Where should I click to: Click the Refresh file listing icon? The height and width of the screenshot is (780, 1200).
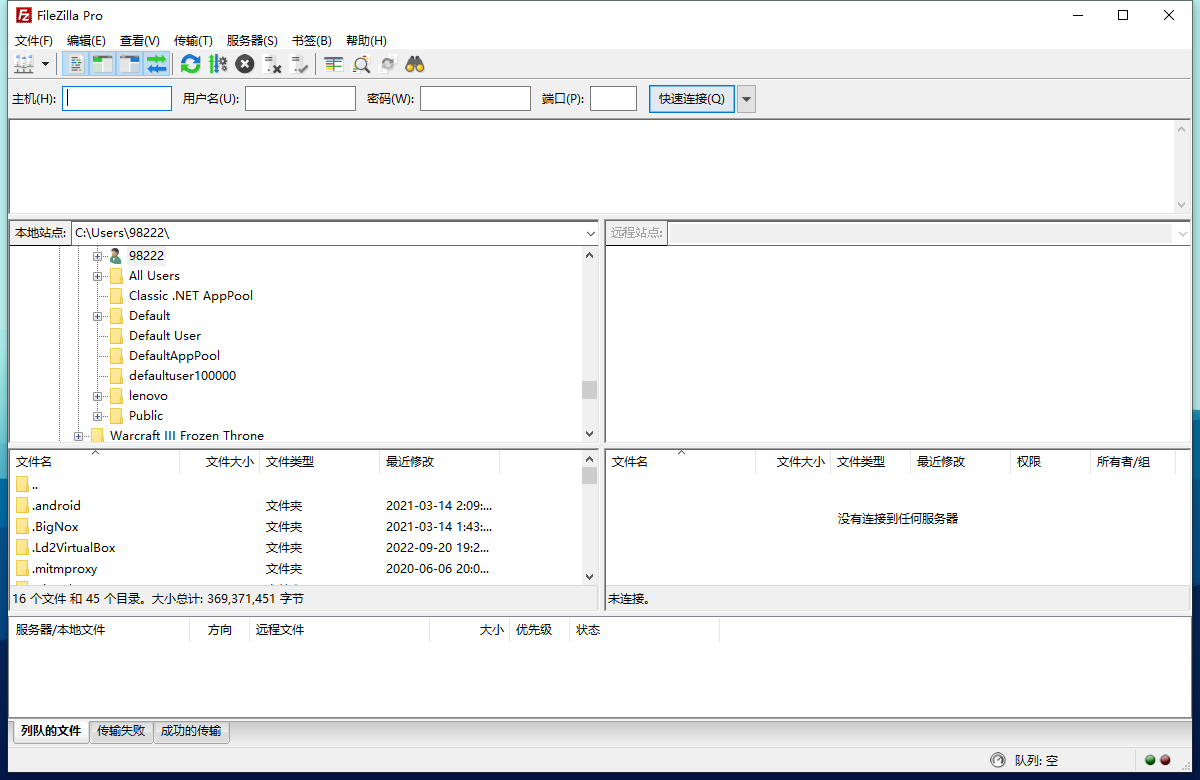click(x=190, y=64)
